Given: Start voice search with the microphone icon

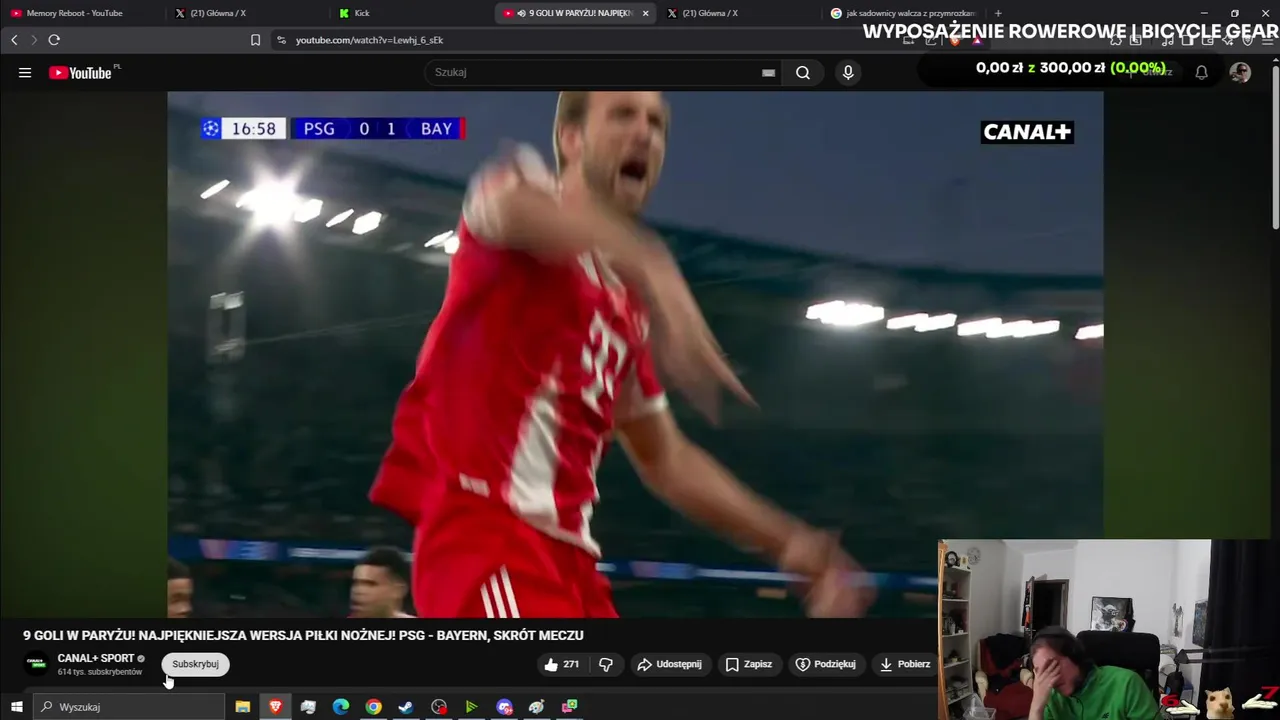Looking at the screenshot, I should pos(848,72).
